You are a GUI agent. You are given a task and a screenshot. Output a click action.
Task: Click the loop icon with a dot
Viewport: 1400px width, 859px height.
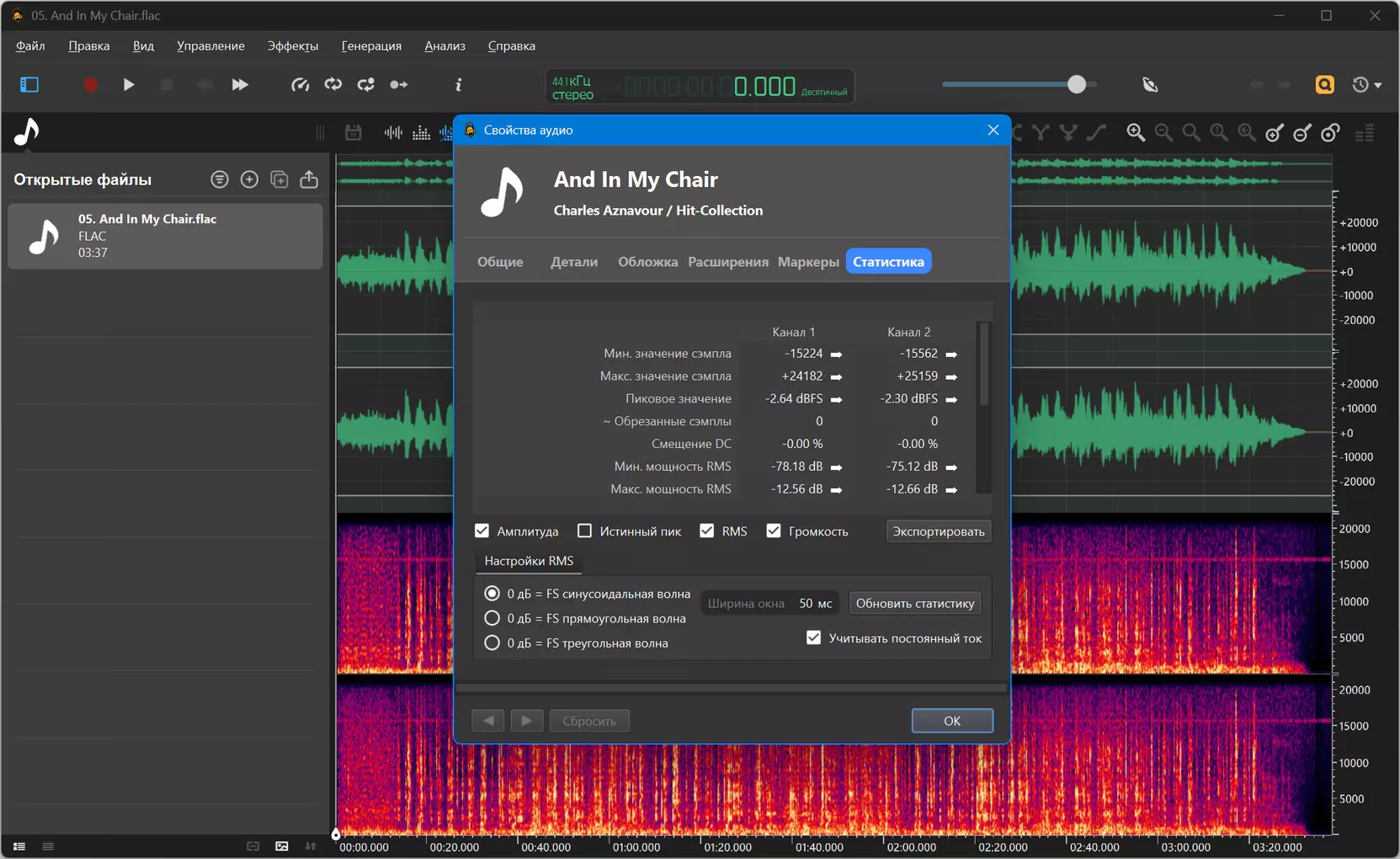tap(366, 84)
